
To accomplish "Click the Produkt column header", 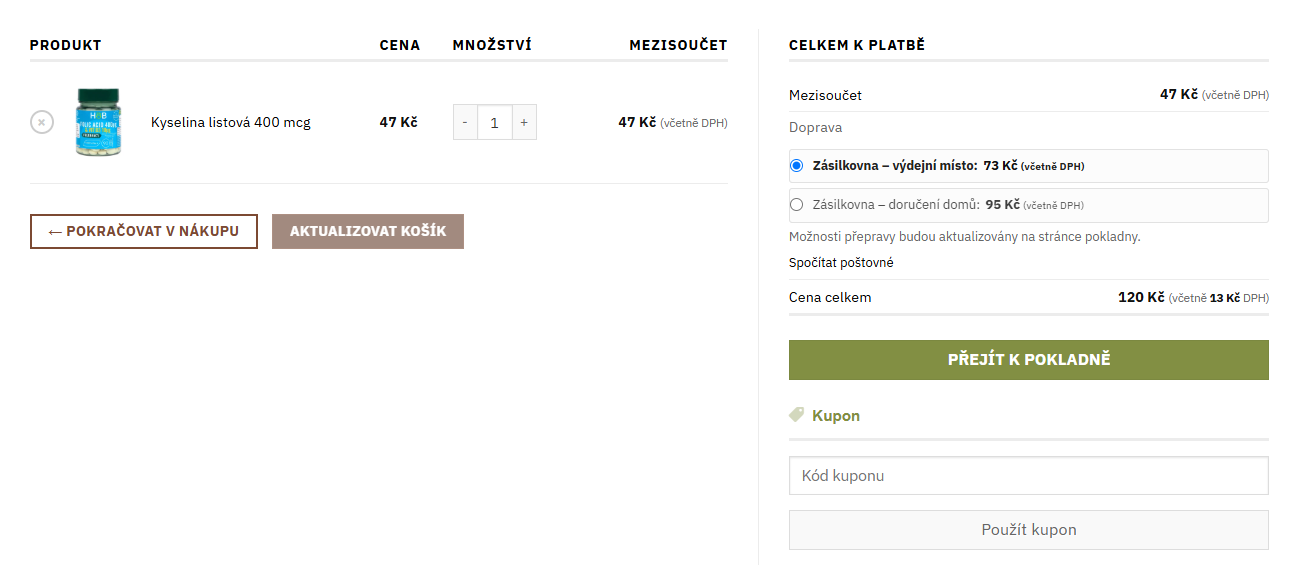I will pos(66,45).
